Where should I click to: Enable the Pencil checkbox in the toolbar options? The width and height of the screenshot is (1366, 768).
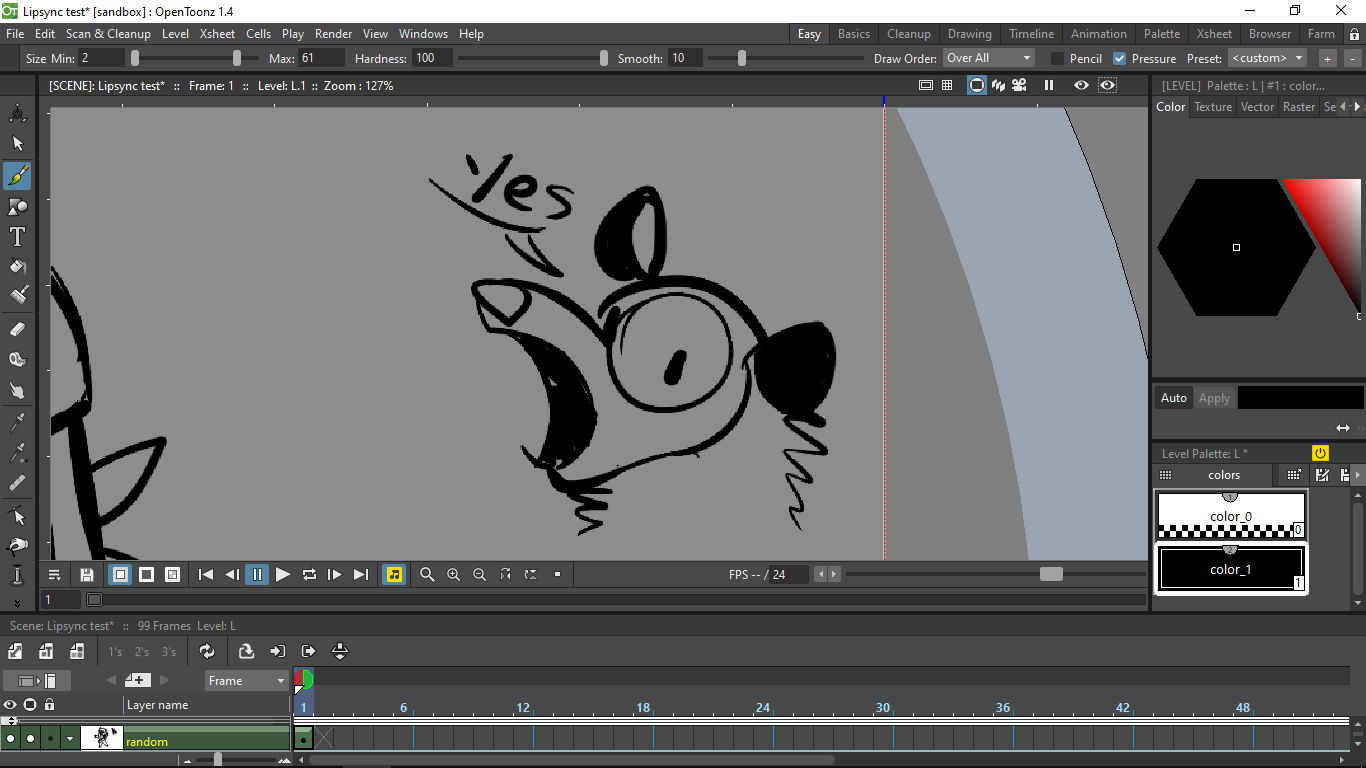pos(1056,58)
